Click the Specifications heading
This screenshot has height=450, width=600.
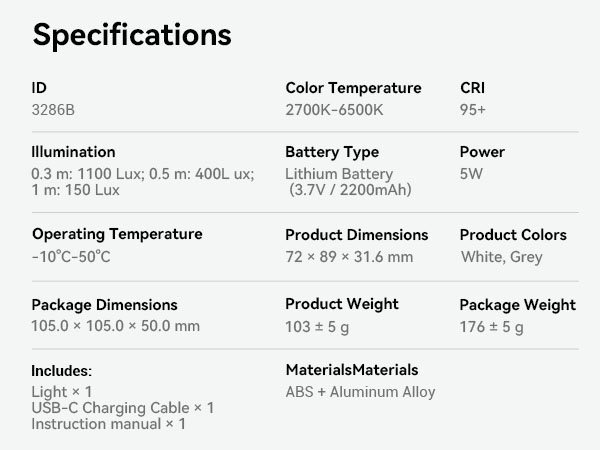[x=132, y=35]
